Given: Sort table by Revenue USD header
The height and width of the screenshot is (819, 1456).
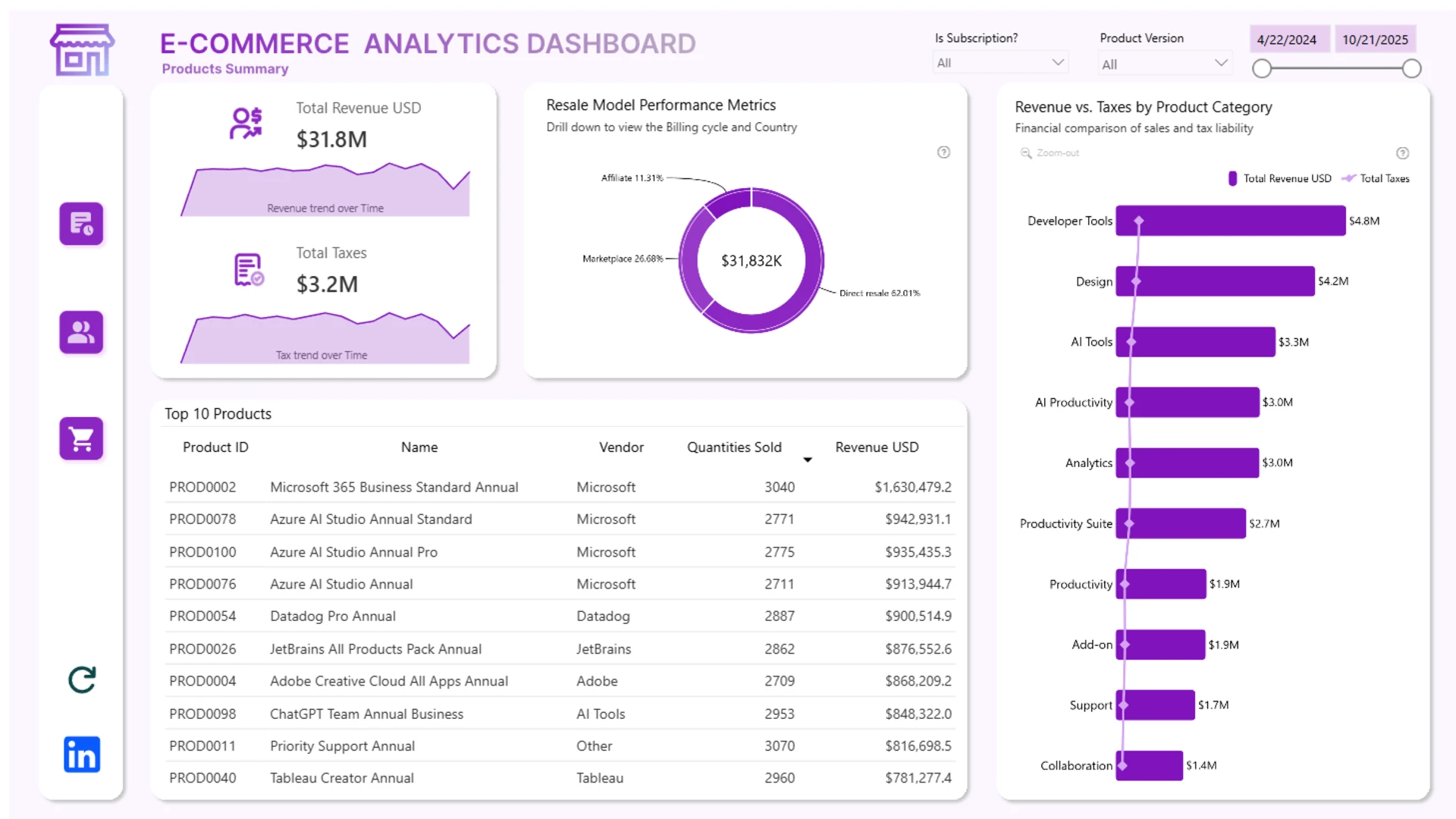Looking at the screenshot, I should (x=877, y=447).
